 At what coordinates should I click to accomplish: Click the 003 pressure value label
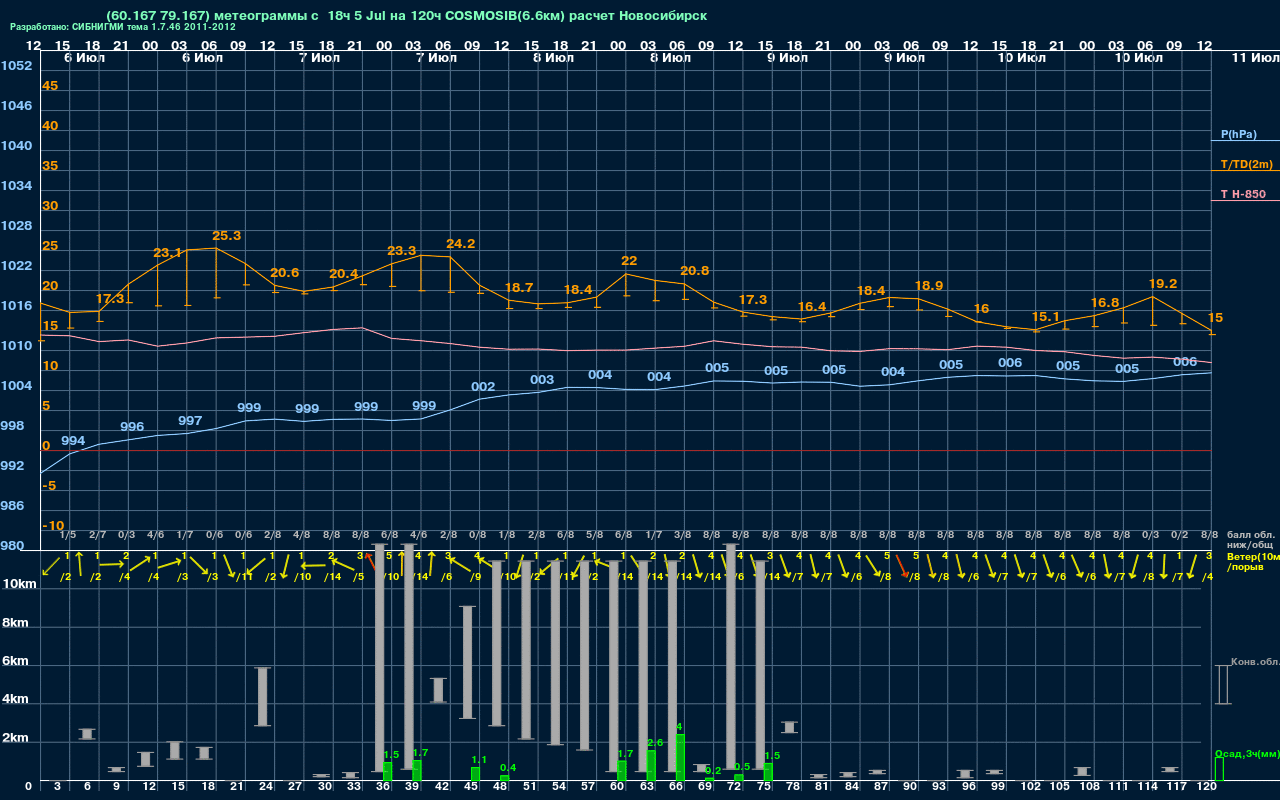click(x=542, y=380)
